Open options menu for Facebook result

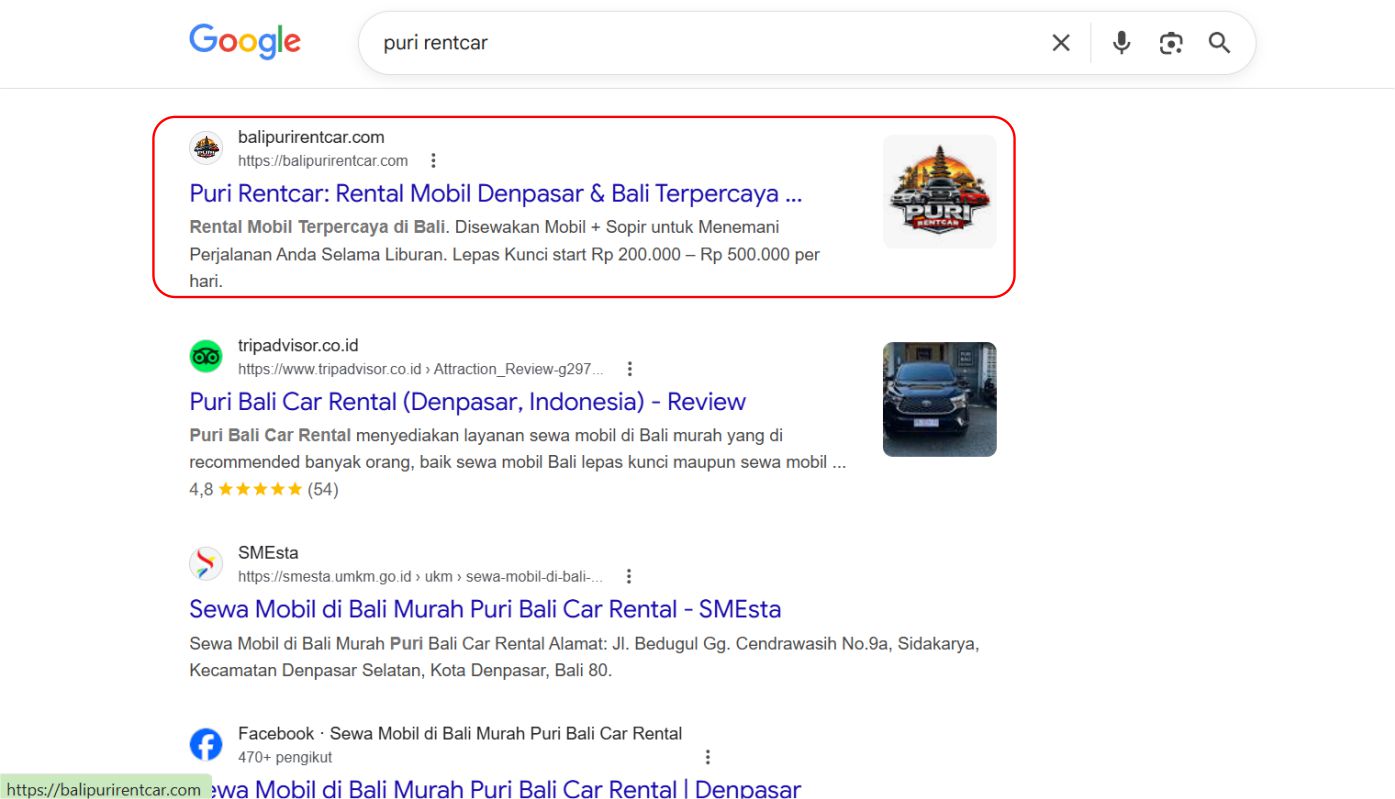tap(708, 756)
